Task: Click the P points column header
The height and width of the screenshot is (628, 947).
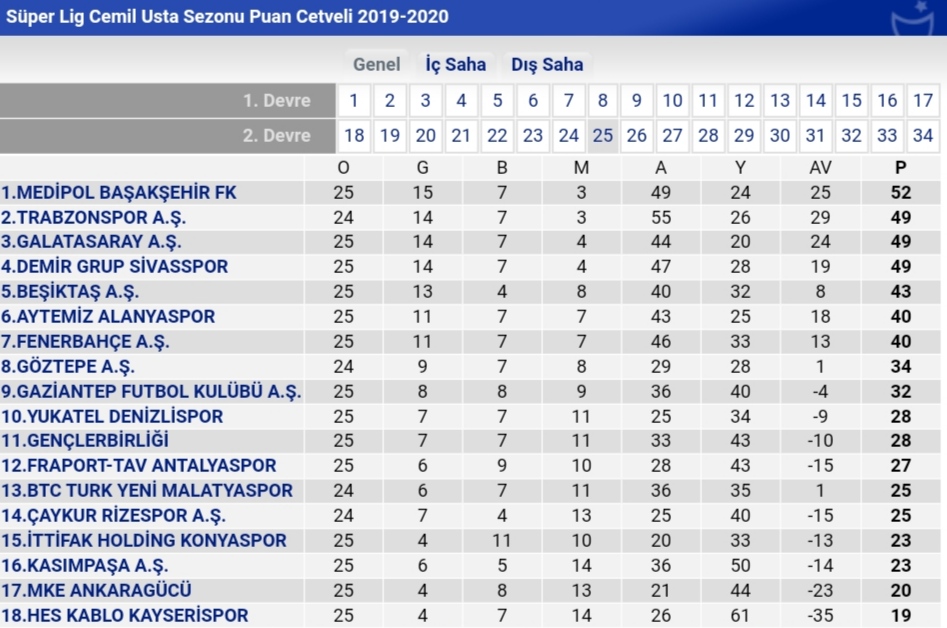Action: coord(901,168)
